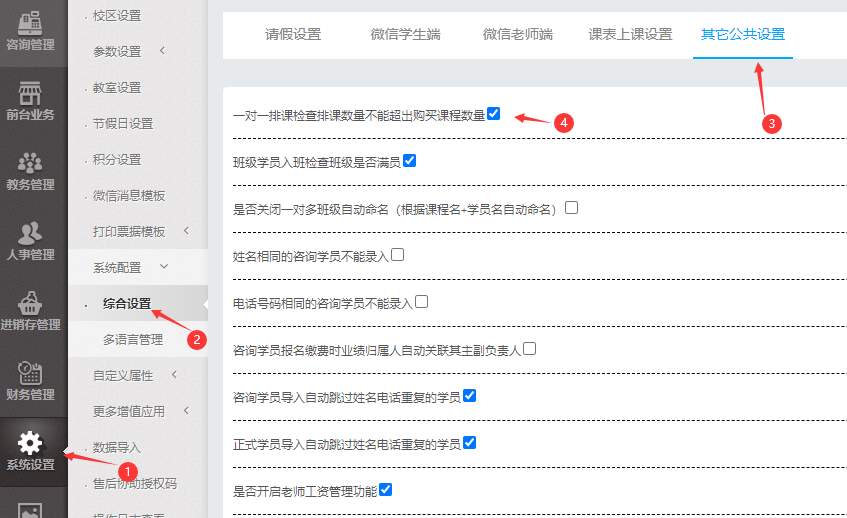The width and height of the screenshot is (847, 518).
Task: Open 咨询管理 module icon
Action: 30,22
